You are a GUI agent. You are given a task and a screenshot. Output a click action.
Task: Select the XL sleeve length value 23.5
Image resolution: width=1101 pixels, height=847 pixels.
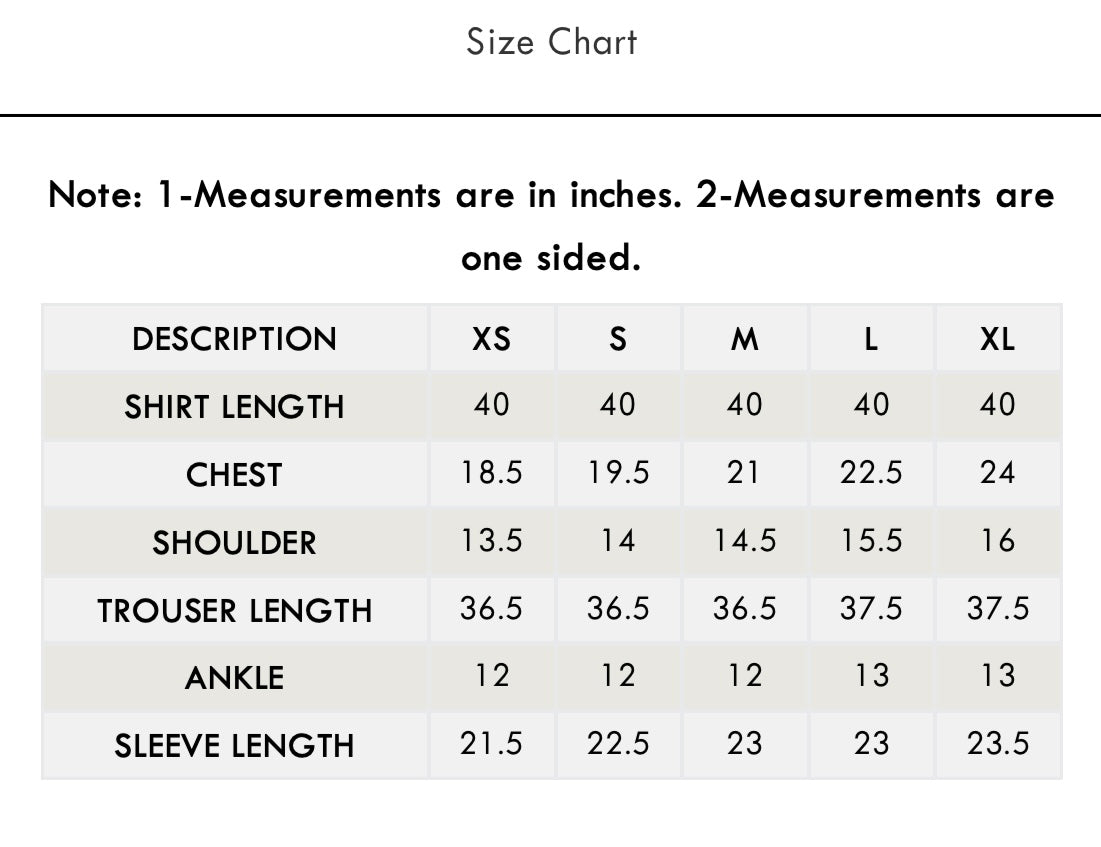[x=997, y=744]
